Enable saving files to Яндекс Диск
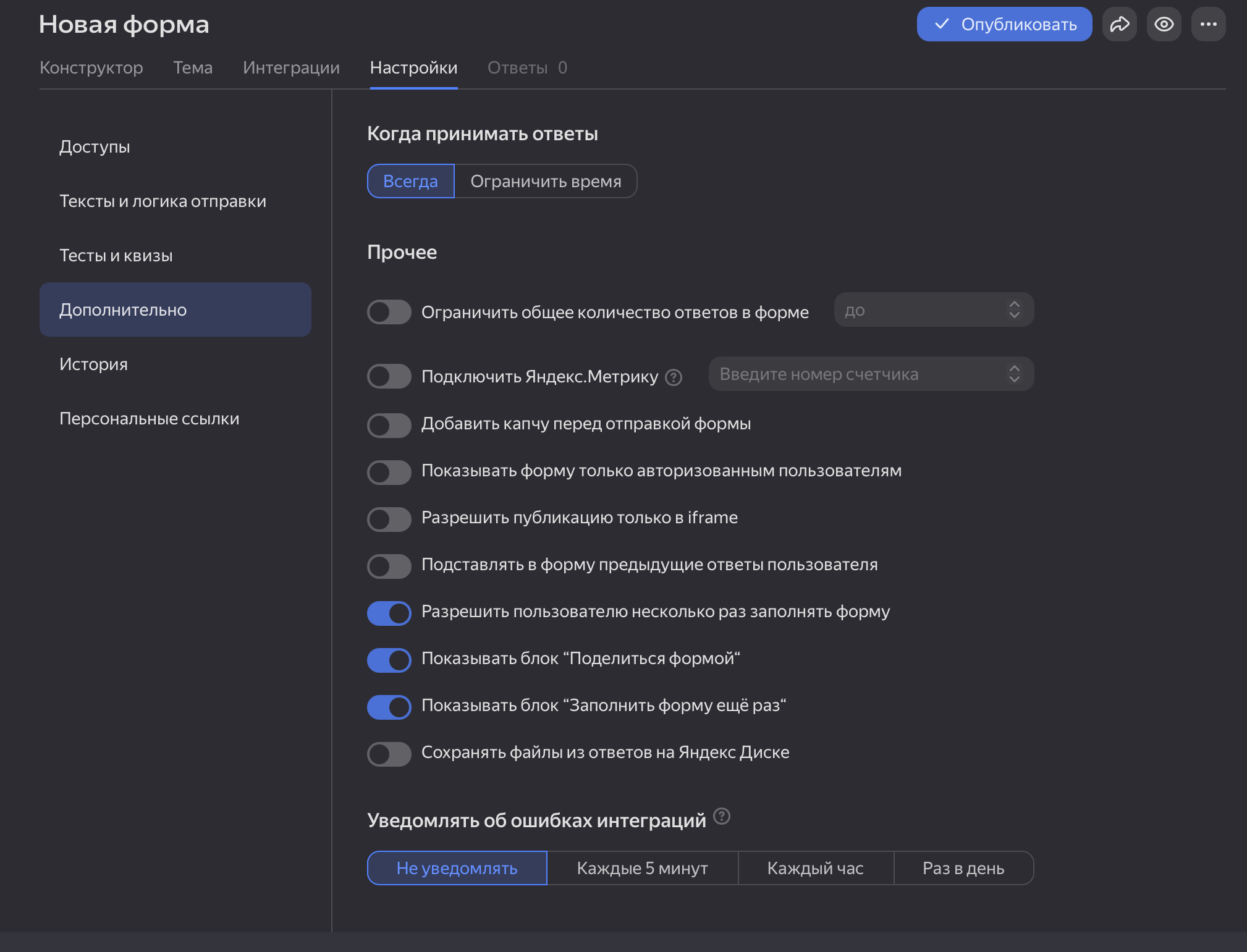The width and height of the screenshot is (1247, 952). point(389,754)
